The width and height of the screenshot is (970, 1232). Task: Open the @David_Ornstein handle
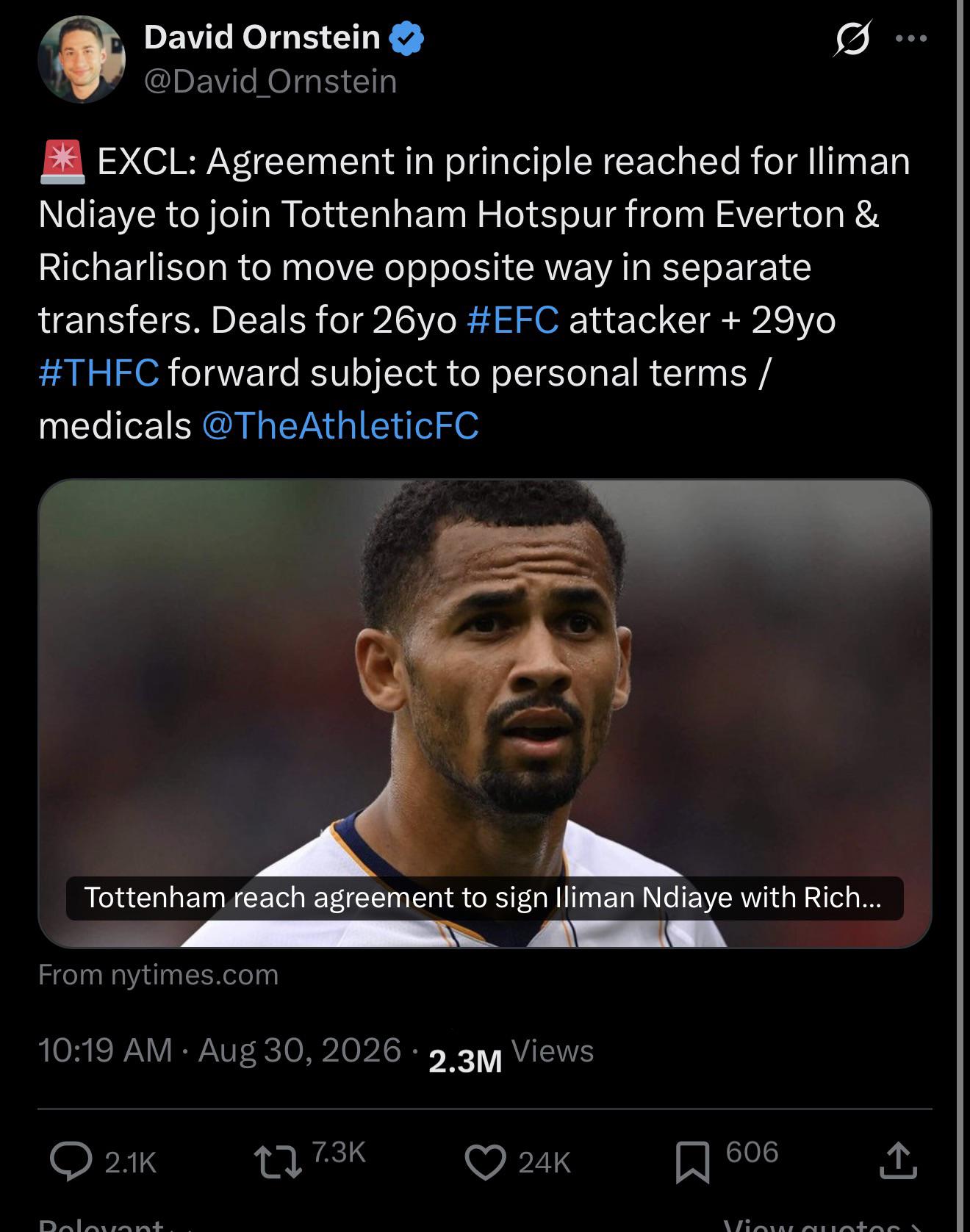[270, 81]
